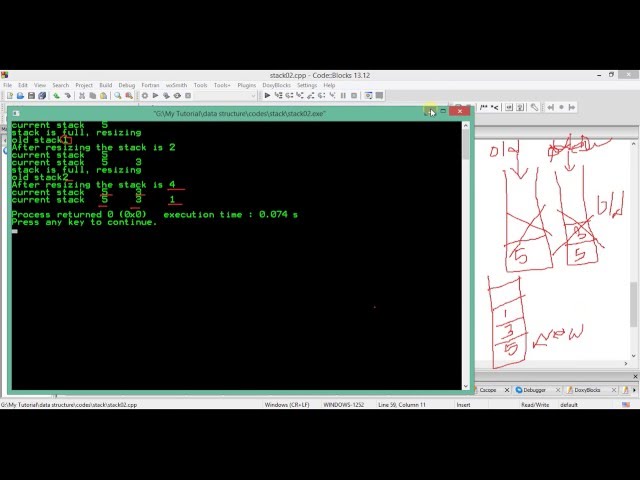Click the Run to cursor debugger icon
This screenshot has height=480, width=640.
(x=278, y=96)
